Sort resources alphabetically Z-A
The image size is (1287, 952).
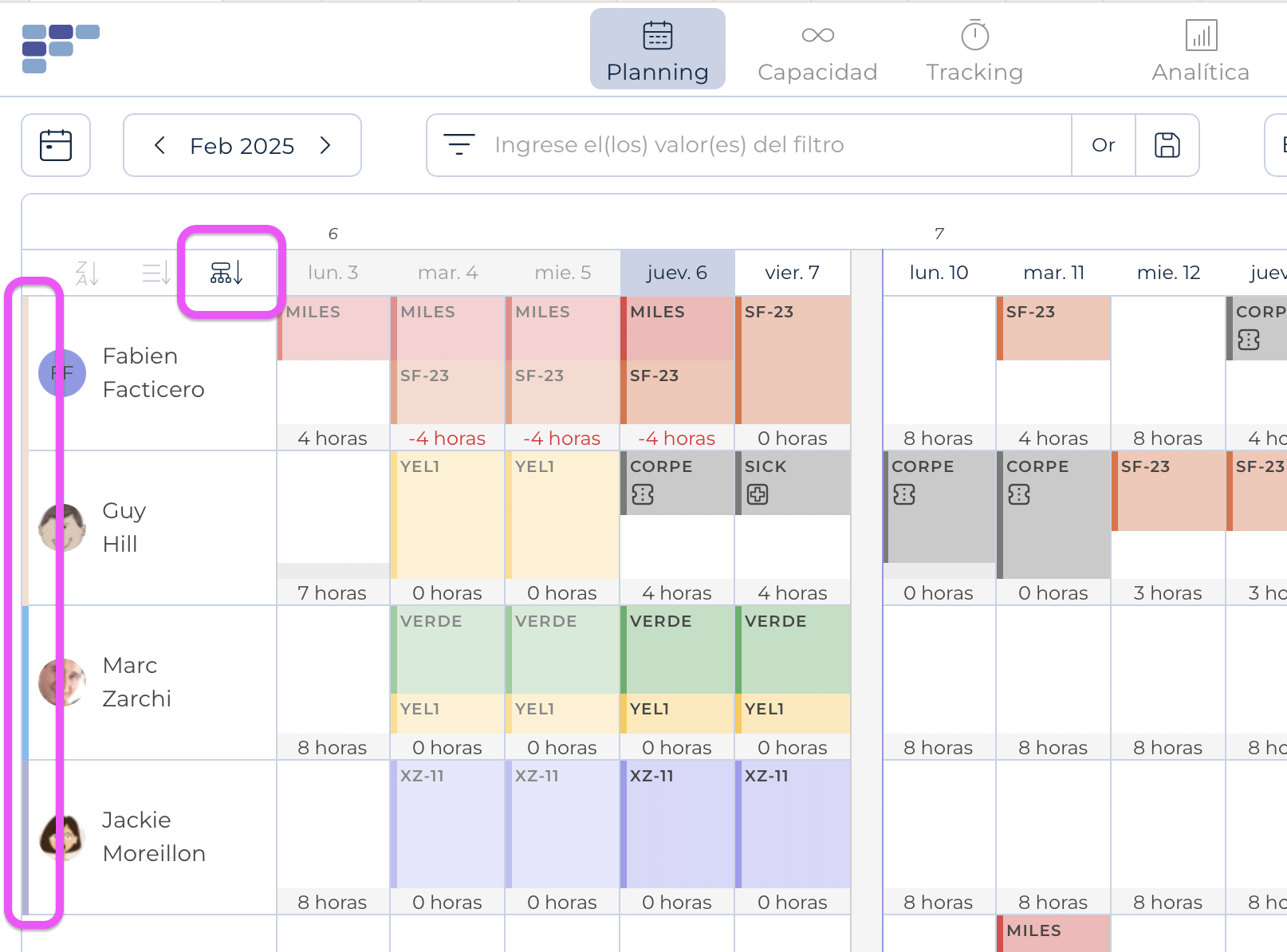tap(87, 273)
